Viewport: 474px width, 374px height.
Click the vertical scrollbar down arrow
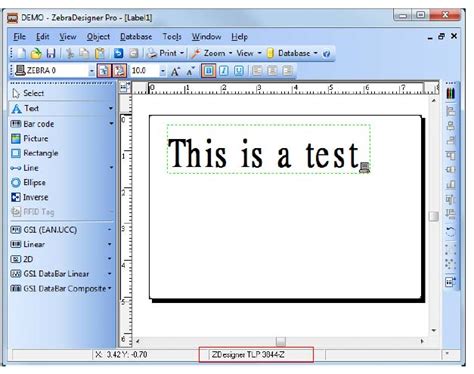click(433, 330)
